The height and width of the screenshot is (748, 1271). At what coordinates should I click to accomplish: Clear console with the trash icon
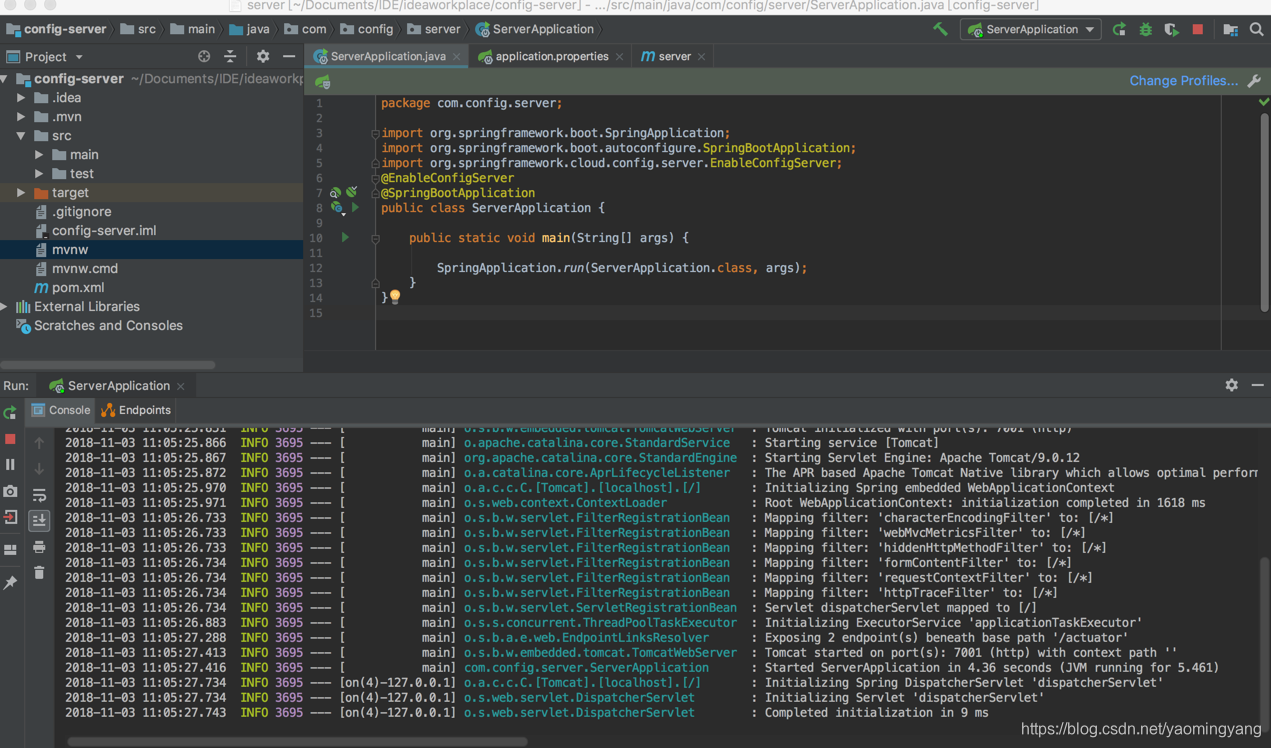tap(39, 573)
